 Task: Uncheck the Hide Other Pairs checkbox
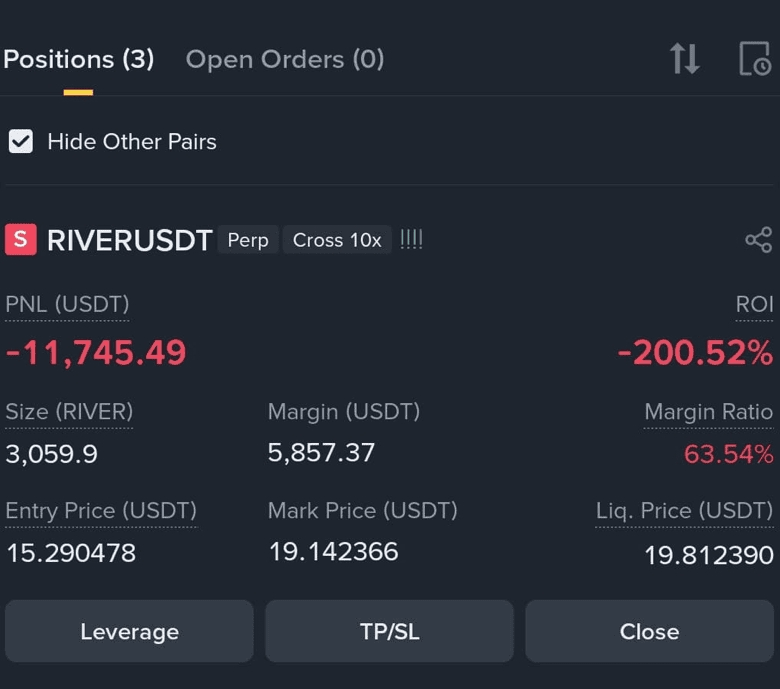(x=21, y=141)
